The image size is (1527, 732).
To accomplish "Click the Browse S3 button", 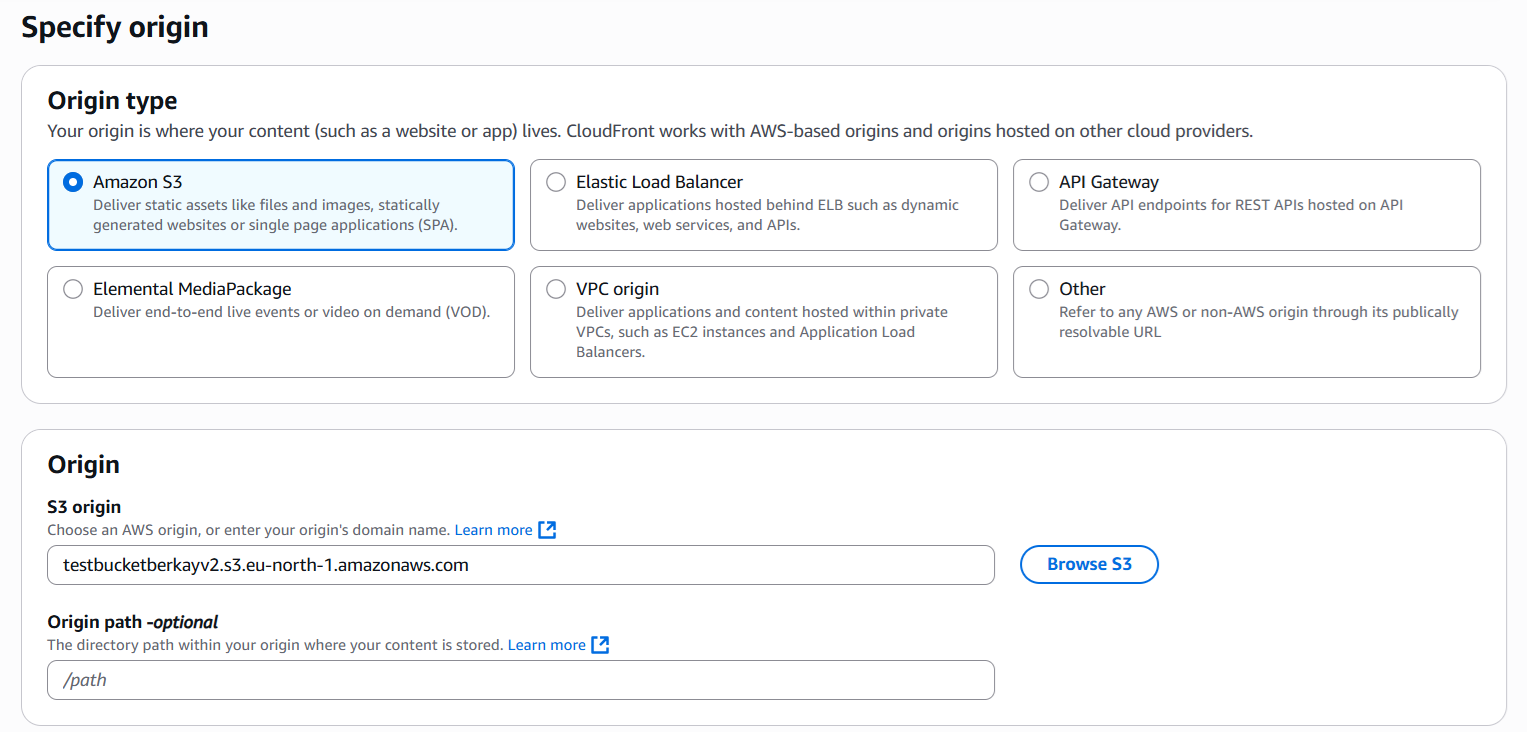I will [1088, 564].
